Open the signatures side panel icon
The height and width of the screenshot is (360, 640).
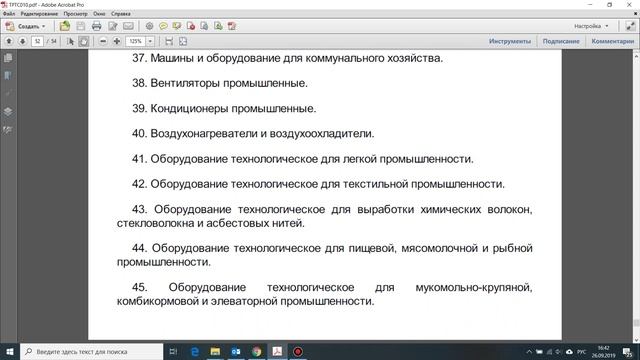(8, 130)
